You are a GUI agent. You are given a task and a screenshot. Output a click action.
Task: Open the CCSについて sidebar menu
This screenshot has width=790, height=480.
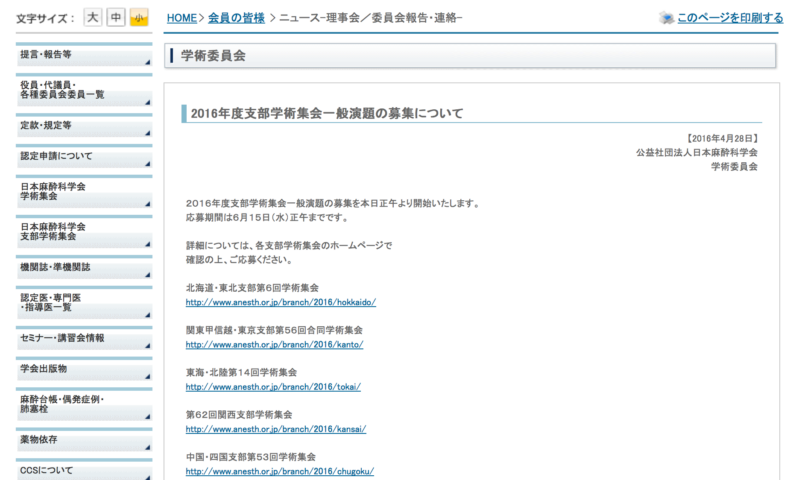click(84, 470)
